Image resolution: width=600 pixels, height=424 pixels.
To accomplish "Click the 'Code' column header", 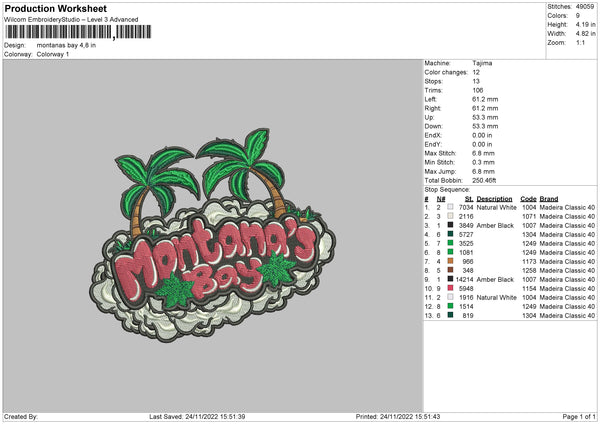I will [528, 199].
